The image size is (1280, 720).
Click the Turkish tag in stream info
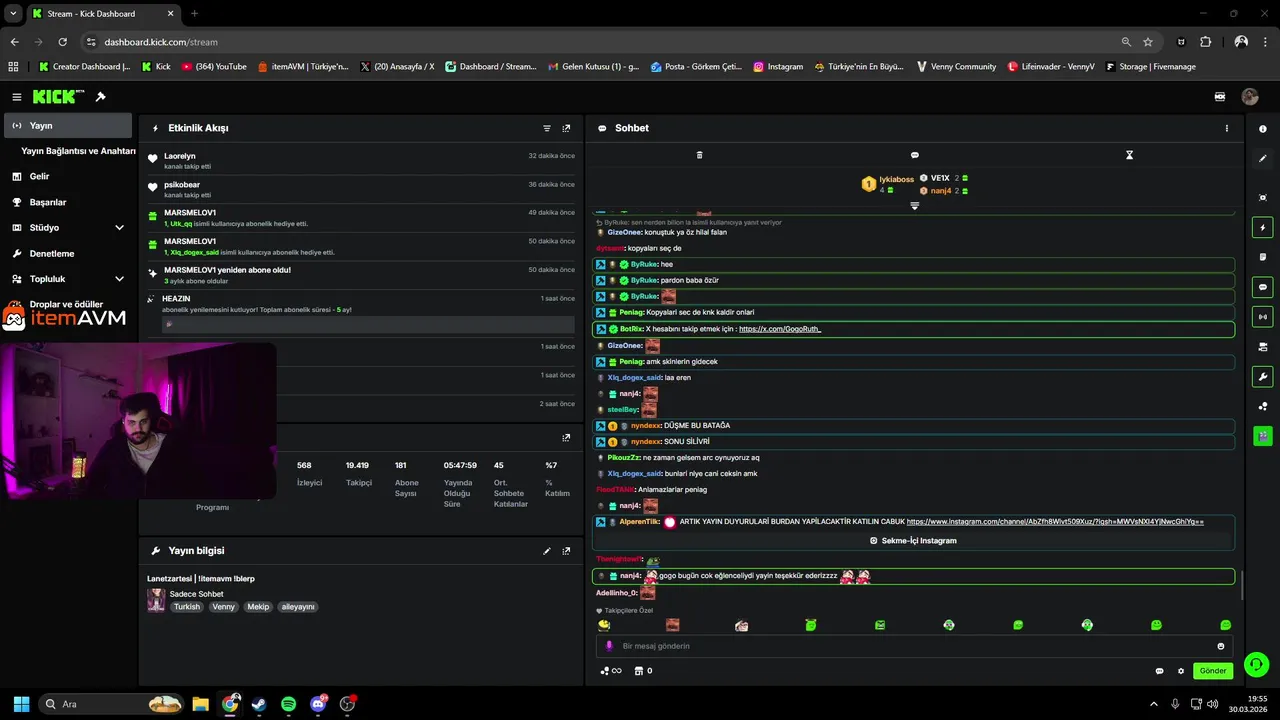(187, 607)
